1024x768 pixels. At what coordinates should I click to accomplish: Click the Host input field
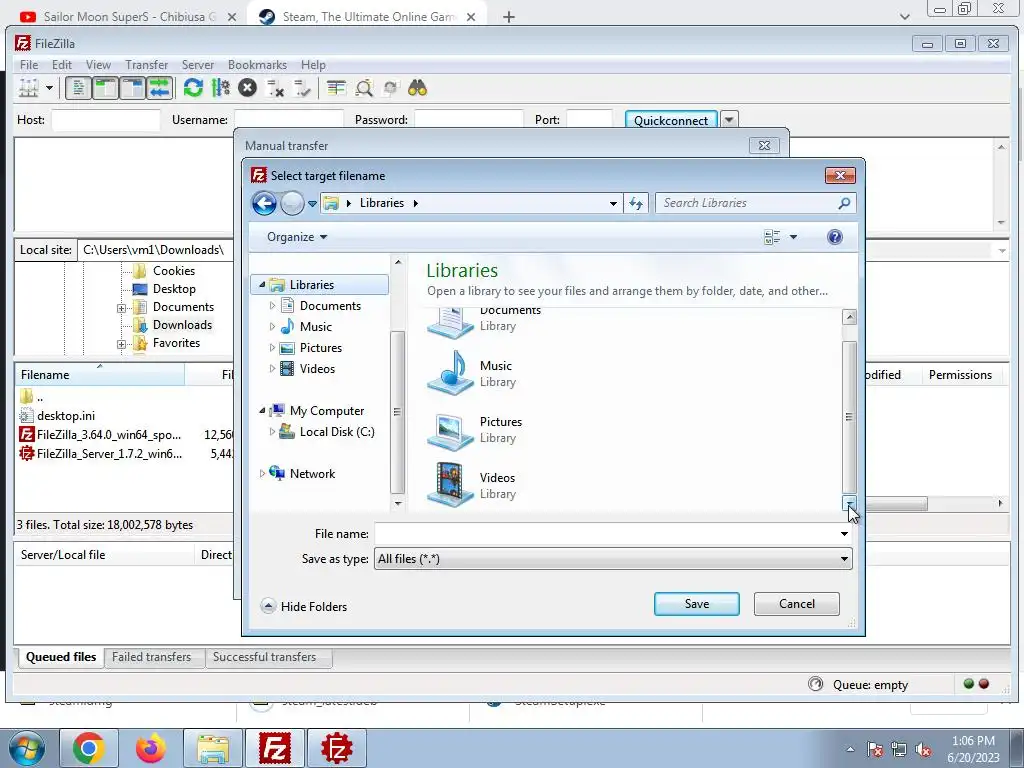tap(106, 120)
